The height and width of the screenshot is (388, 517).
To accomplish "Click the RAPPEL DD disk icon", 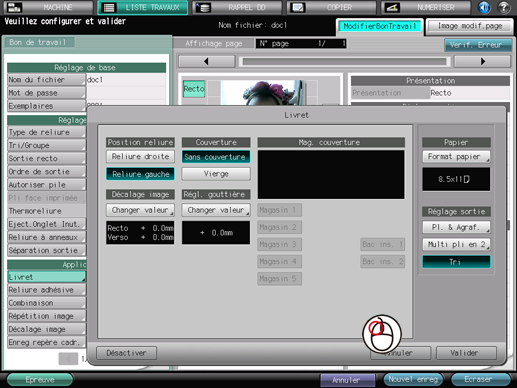I will point(203,8).
